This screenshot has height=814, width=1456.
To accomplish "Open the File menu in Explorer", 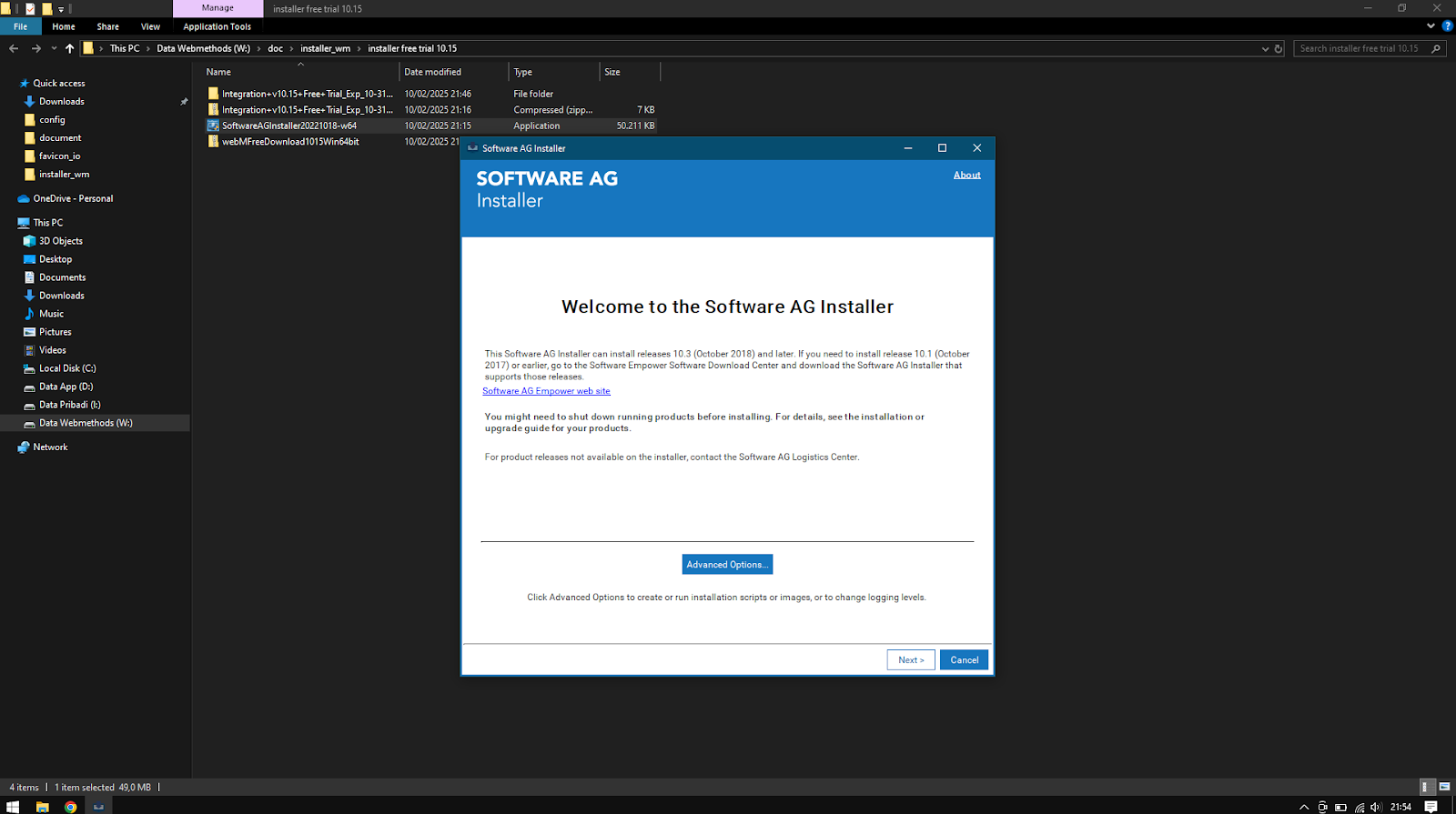I will point(20,26).
